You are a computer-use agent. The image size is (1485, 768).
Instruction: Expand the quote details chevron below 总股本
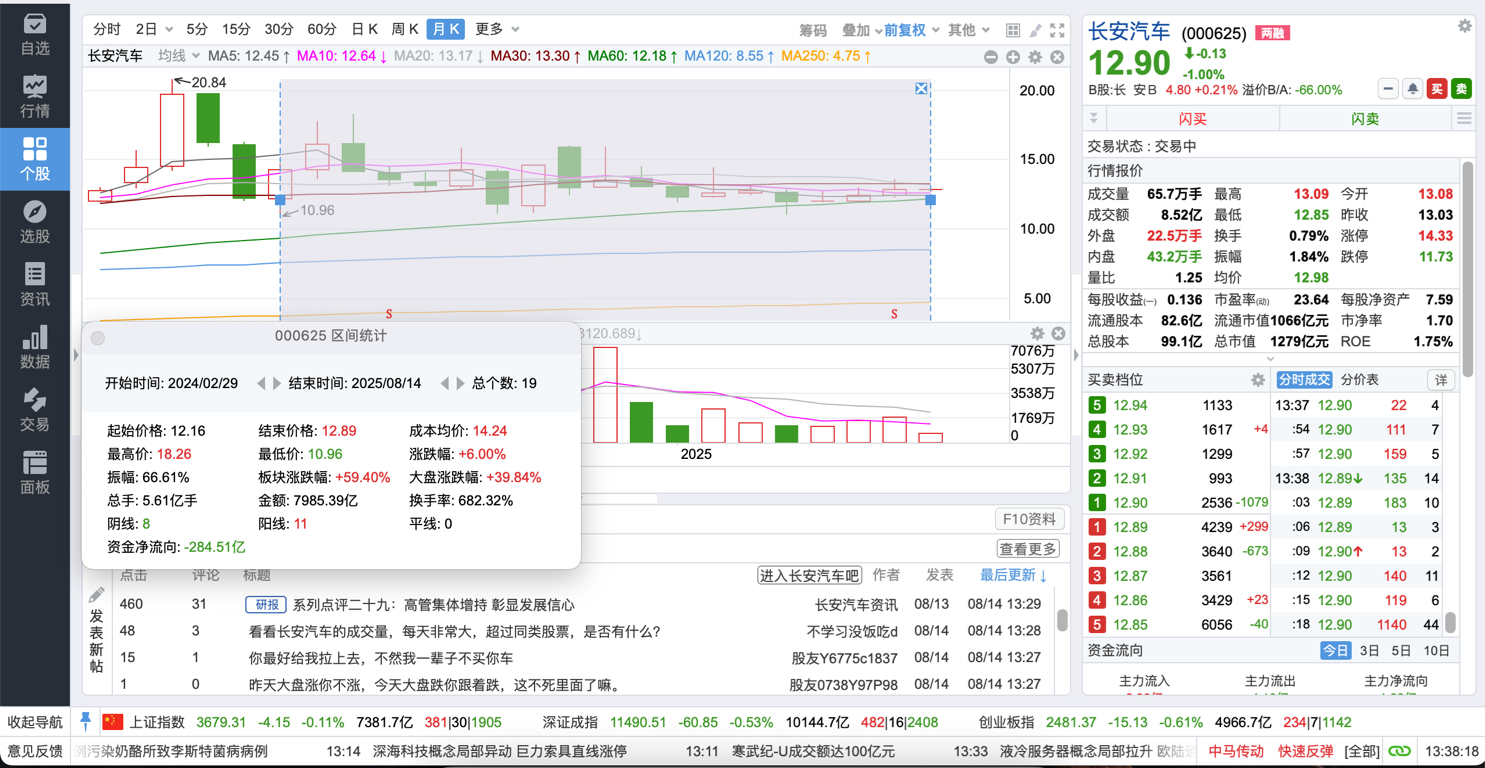pos(1270,358)
